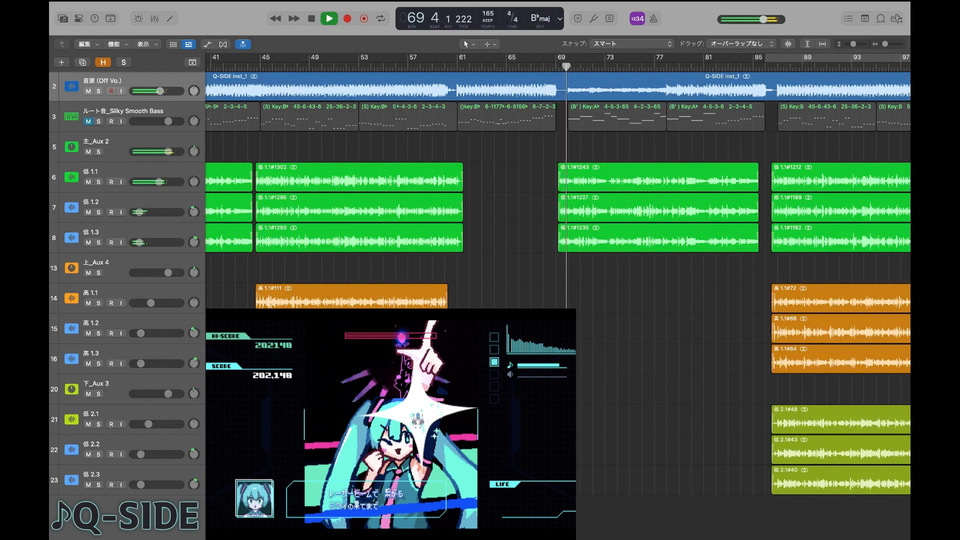The width and height of the screenshot is (960, 540).
Task: Open the 表示 menu dropdown
Action: [147, 44]
